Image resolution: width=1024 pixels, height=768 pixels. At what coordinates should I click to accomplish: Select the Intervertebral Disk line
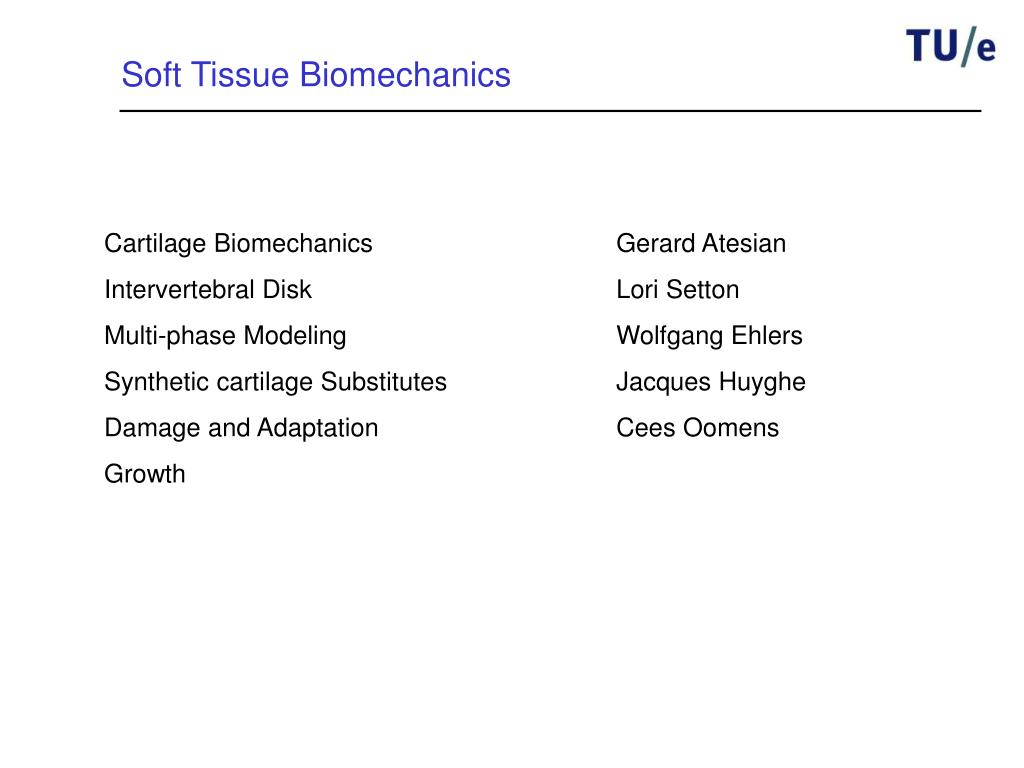pyautogui.click(x=208, y=289)
